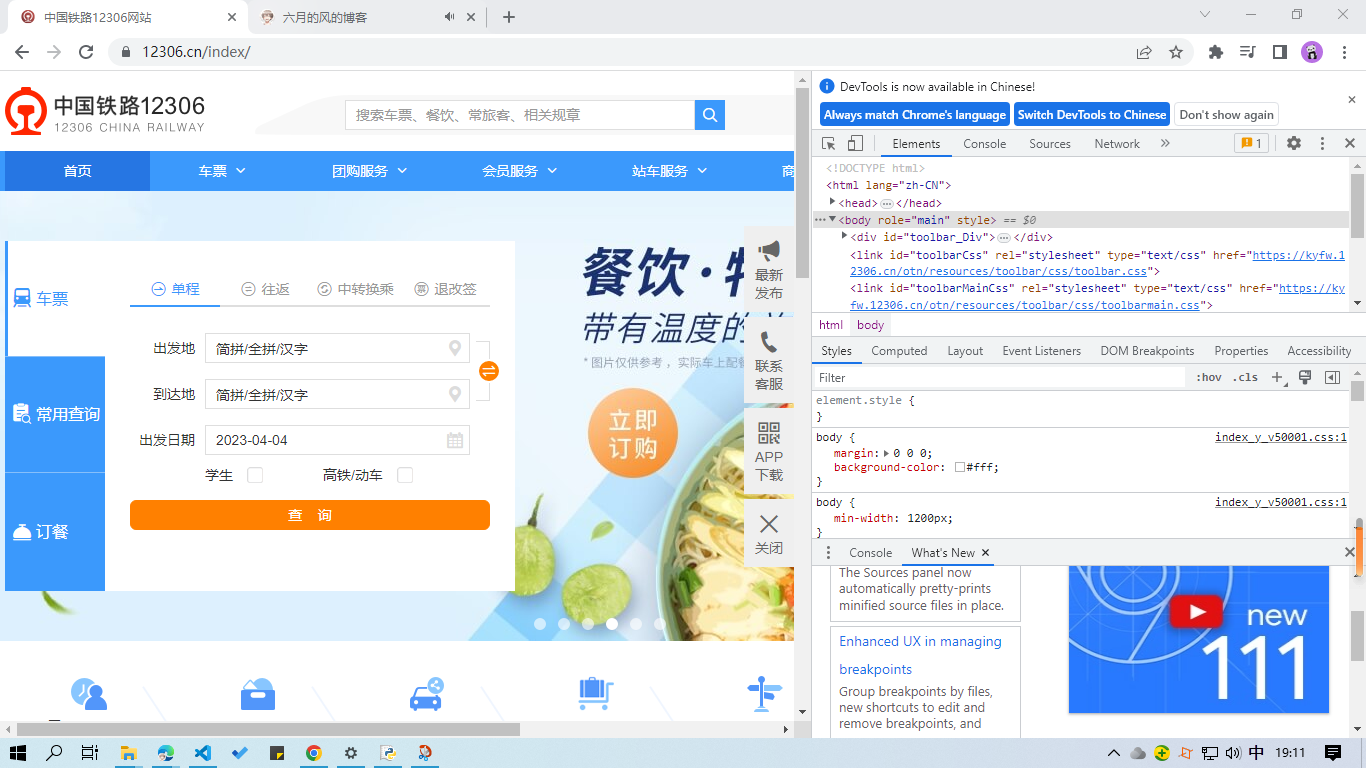The height and width of the screenshot is (768, 1366).
Task: Collapse the body element node
Action: point(832,219)
